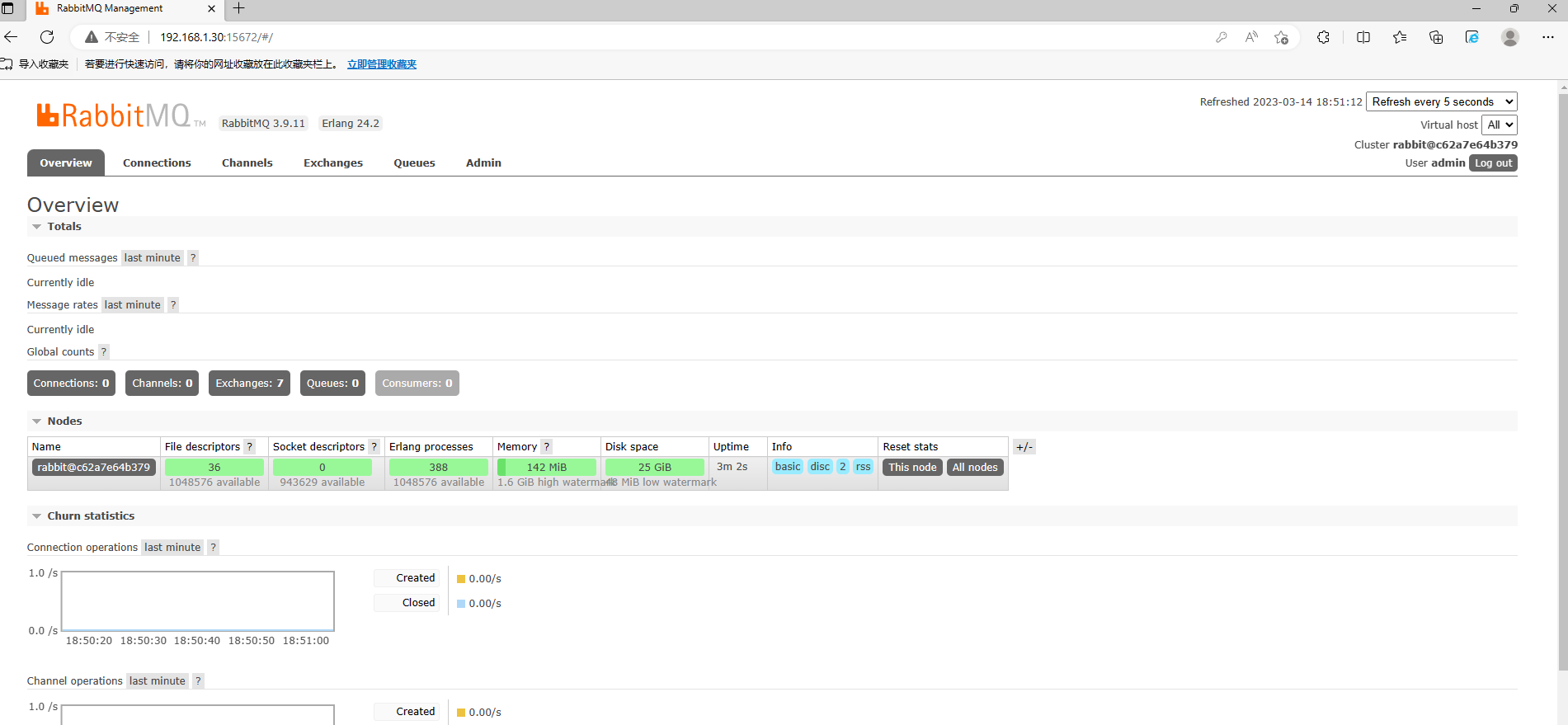Reload the RabbitMQ management page
The image size is (1568, 725).
coord(47,37)
